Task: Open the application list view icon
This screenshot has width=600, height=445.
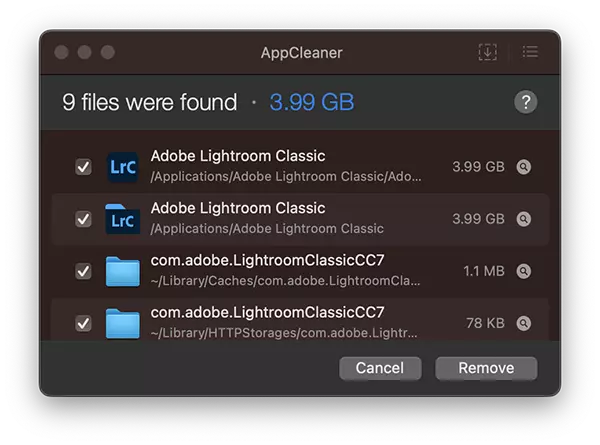Action: point(530,52)
